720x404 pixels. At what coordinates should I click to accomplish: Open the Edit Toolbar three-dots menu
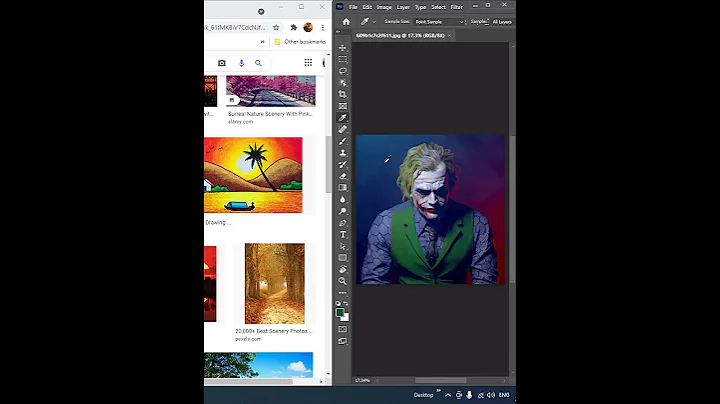point(343,292)
